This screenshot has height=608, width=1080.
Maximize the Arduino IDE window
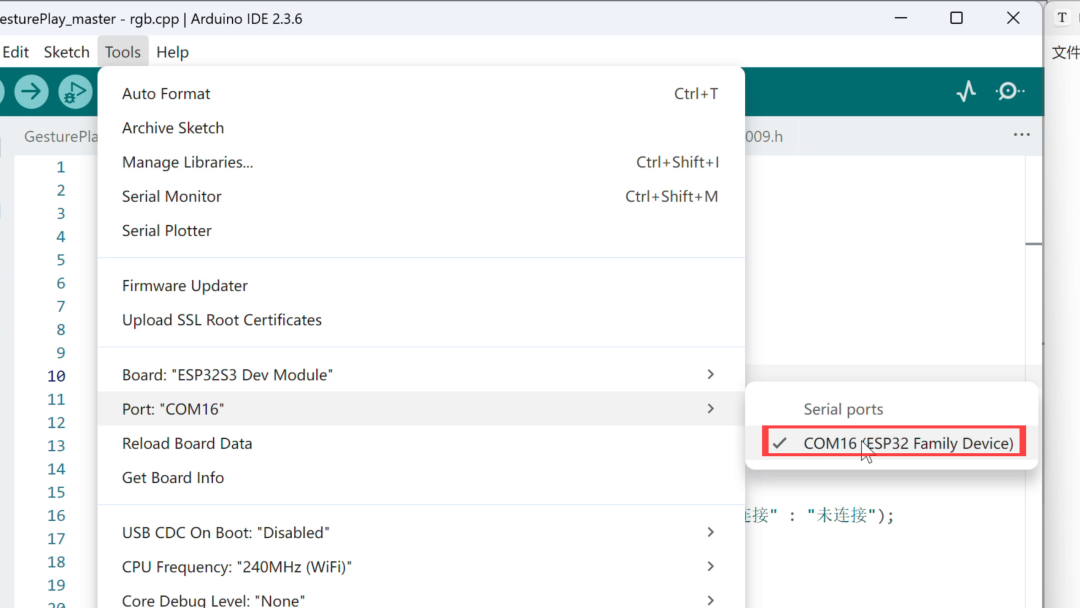coord(956,18)
